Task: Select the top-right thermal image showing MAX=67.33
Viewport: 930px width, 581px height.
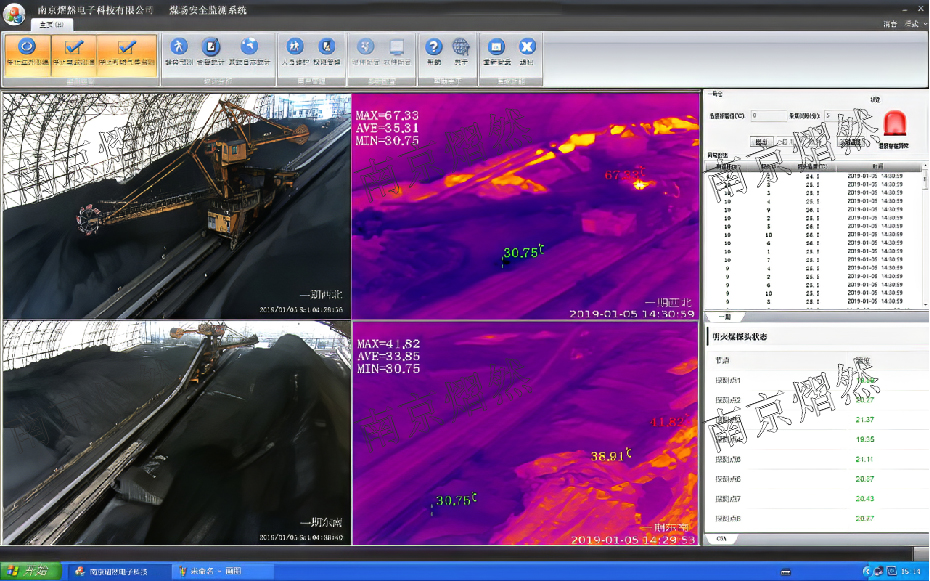Action: coord(526,206)
